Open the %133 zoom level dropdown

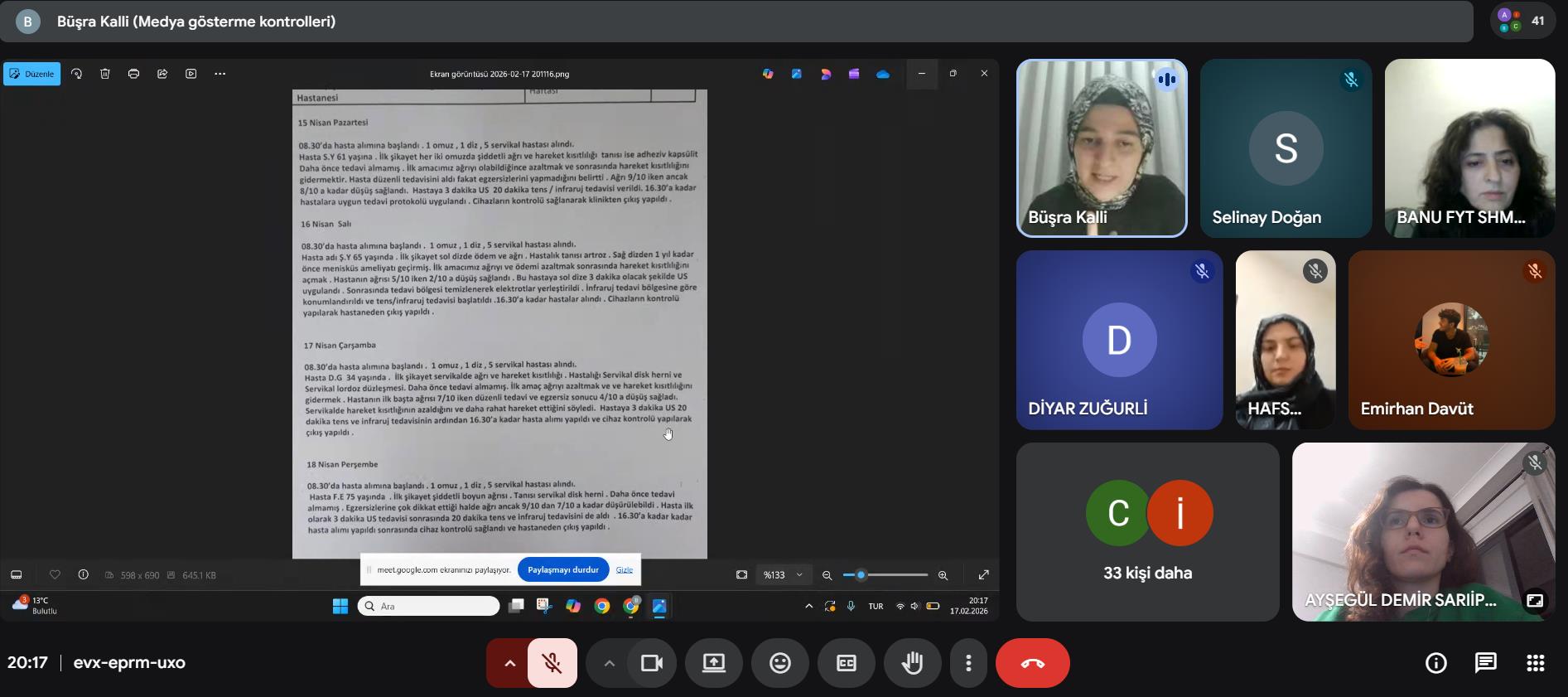(x=783, y=575)
